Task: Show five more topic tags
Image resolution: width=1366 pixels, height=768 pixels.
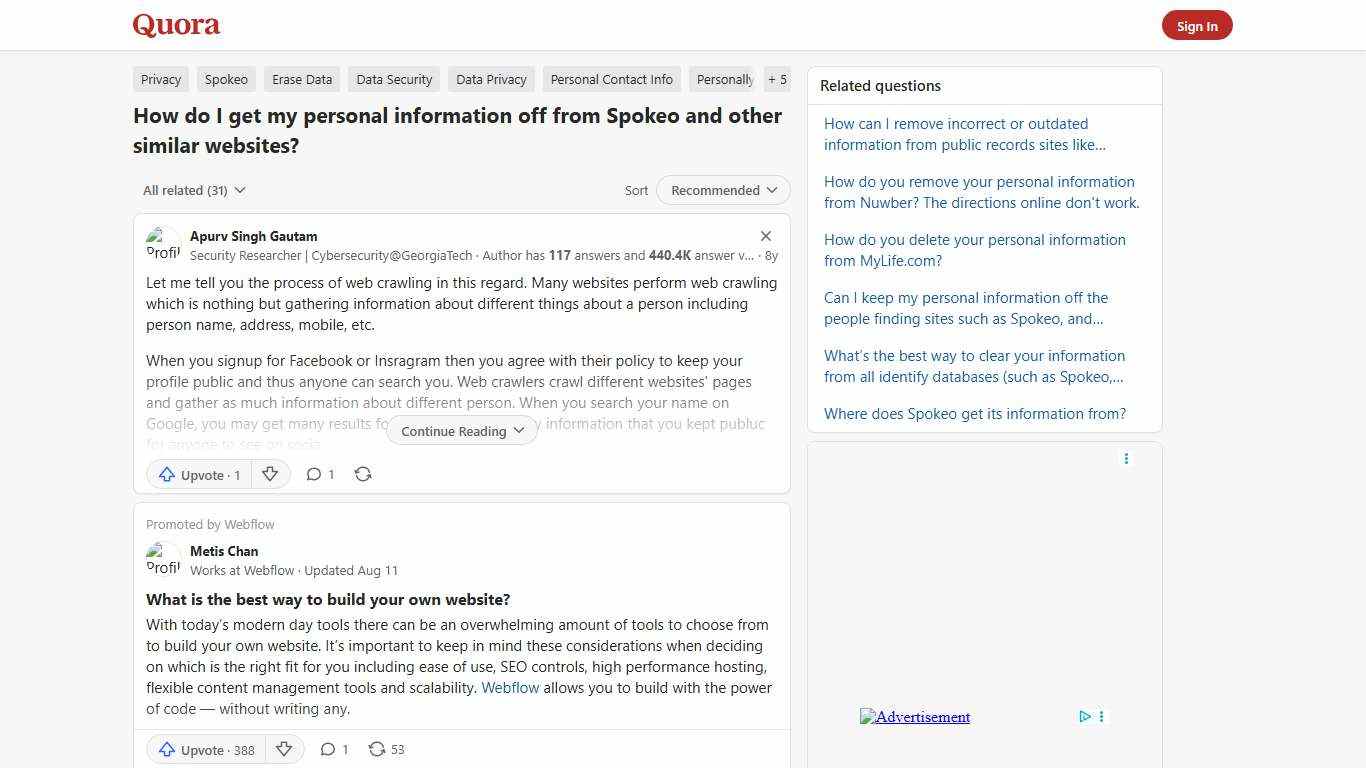Action: click(x=777, y=79)
